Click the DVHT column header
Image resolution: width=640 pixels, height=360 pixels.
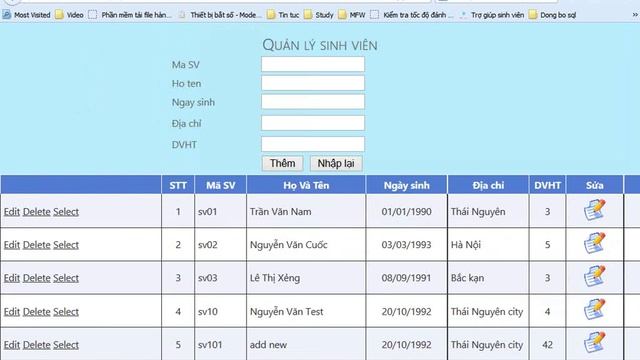(x=547, y=185)
